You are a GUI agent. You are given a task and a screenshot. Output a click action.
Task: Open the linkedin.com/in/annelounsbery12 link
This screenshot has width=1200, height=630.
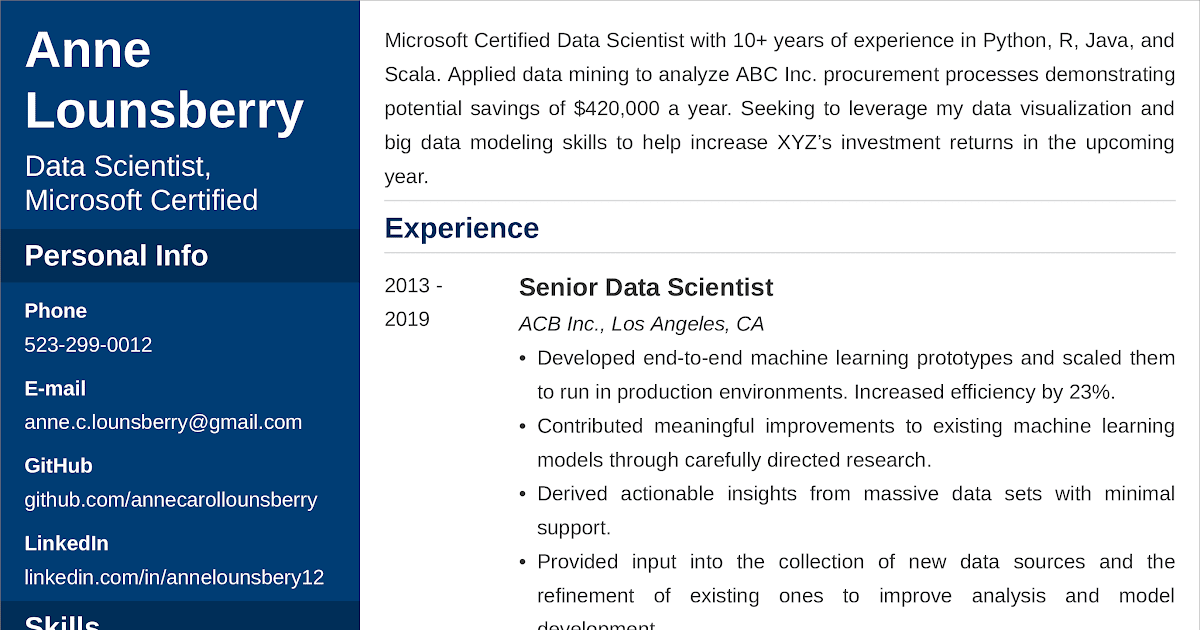[174, 577]
